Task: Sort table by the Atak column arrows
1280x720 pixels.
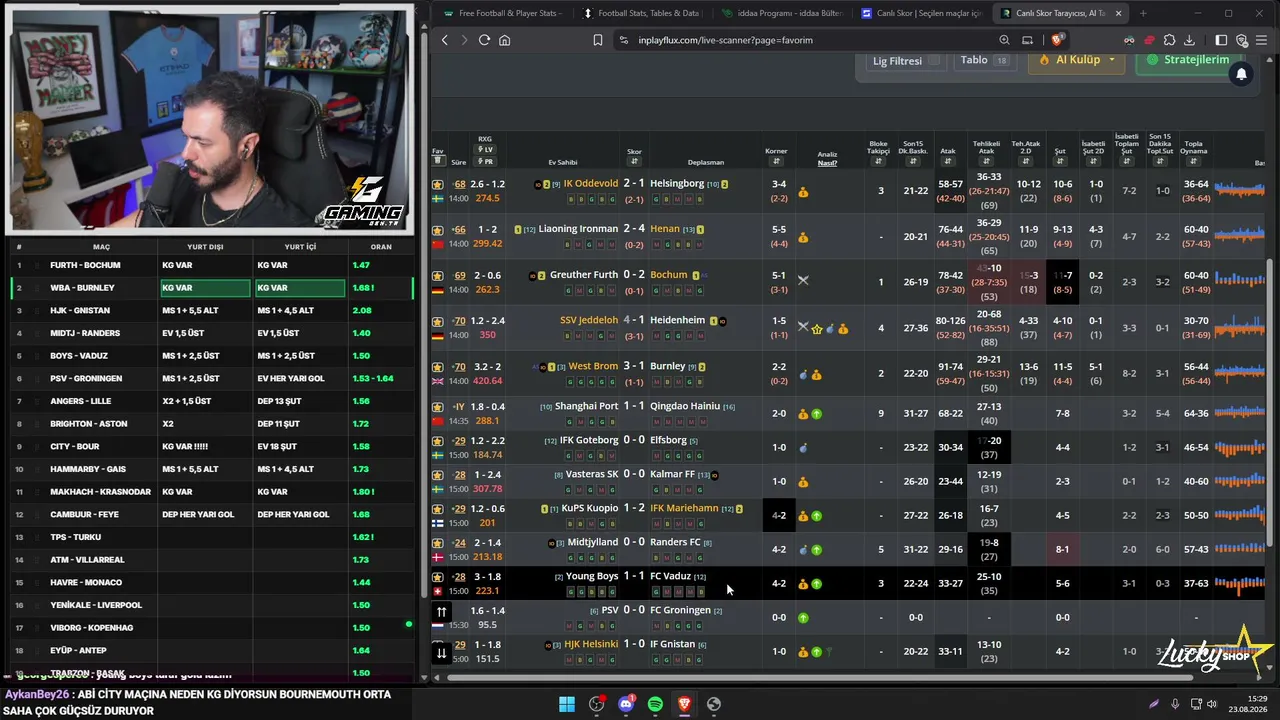Action: pyautogui.click(x=948, y=161)
